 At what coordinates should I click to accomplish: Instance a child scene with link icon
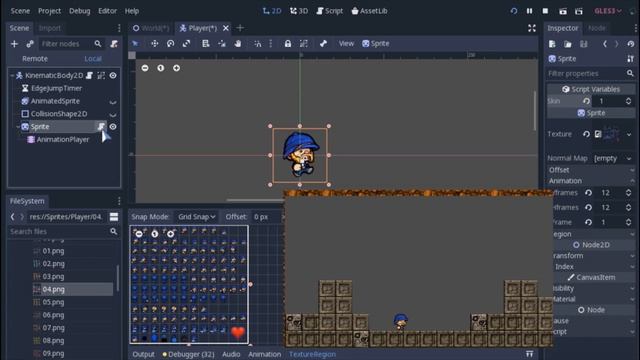tap(30, 44)
